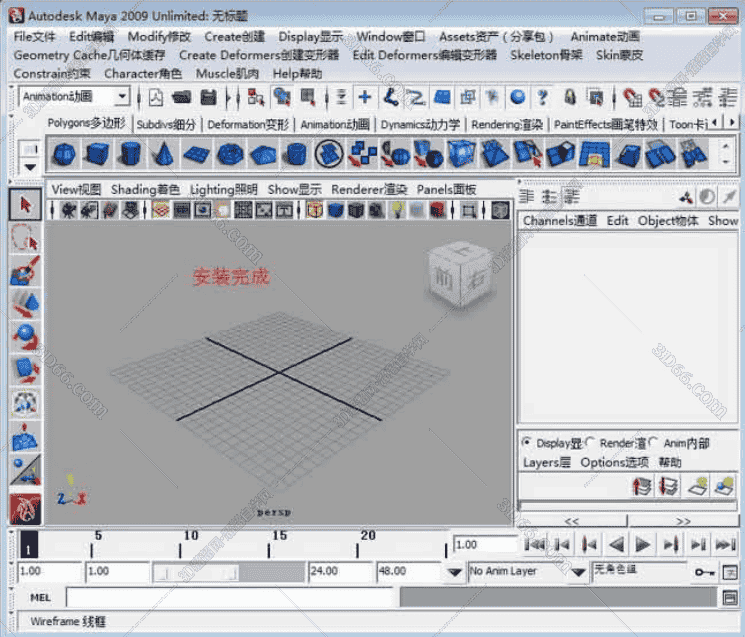Click the render sphere icon in status line
This screenshot has width=745, height=637.
click(518, 97)
